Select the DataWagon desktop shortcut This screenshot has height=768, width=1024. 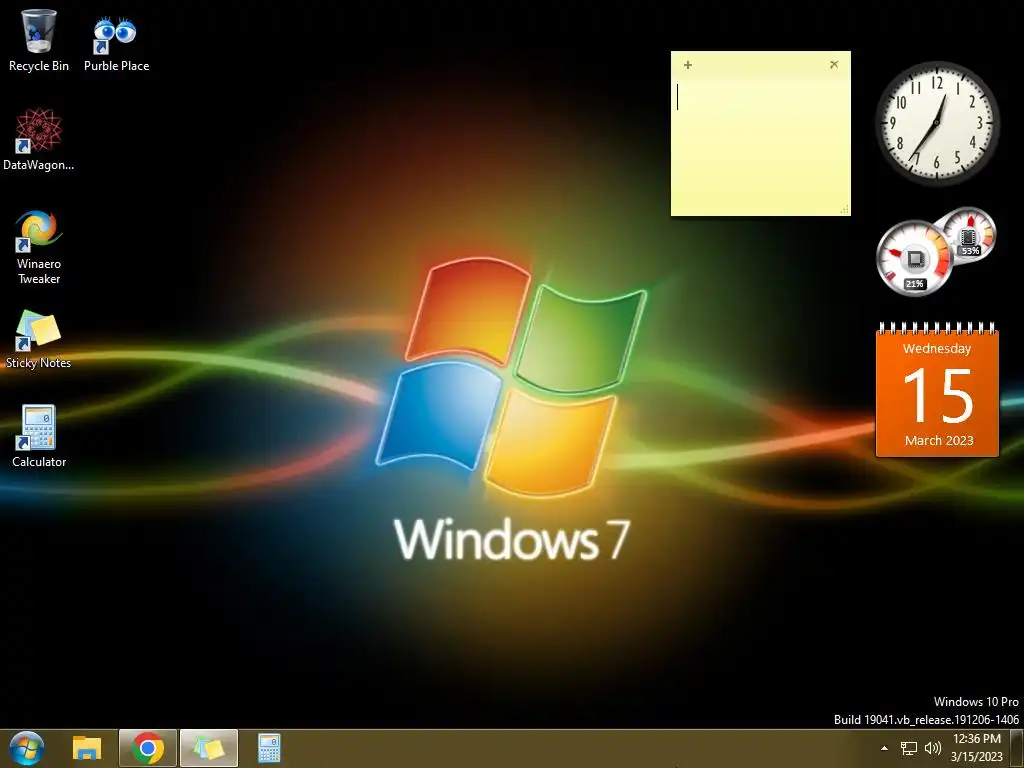click(x=39, y=139)
